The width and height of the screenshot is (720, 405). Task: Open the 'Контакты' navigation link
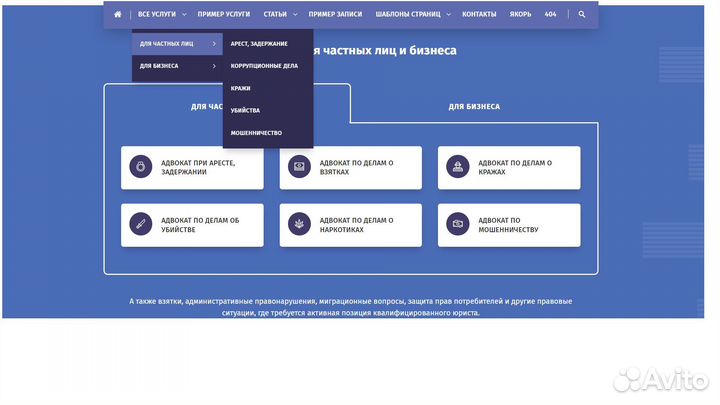click(x=479, y=15)
